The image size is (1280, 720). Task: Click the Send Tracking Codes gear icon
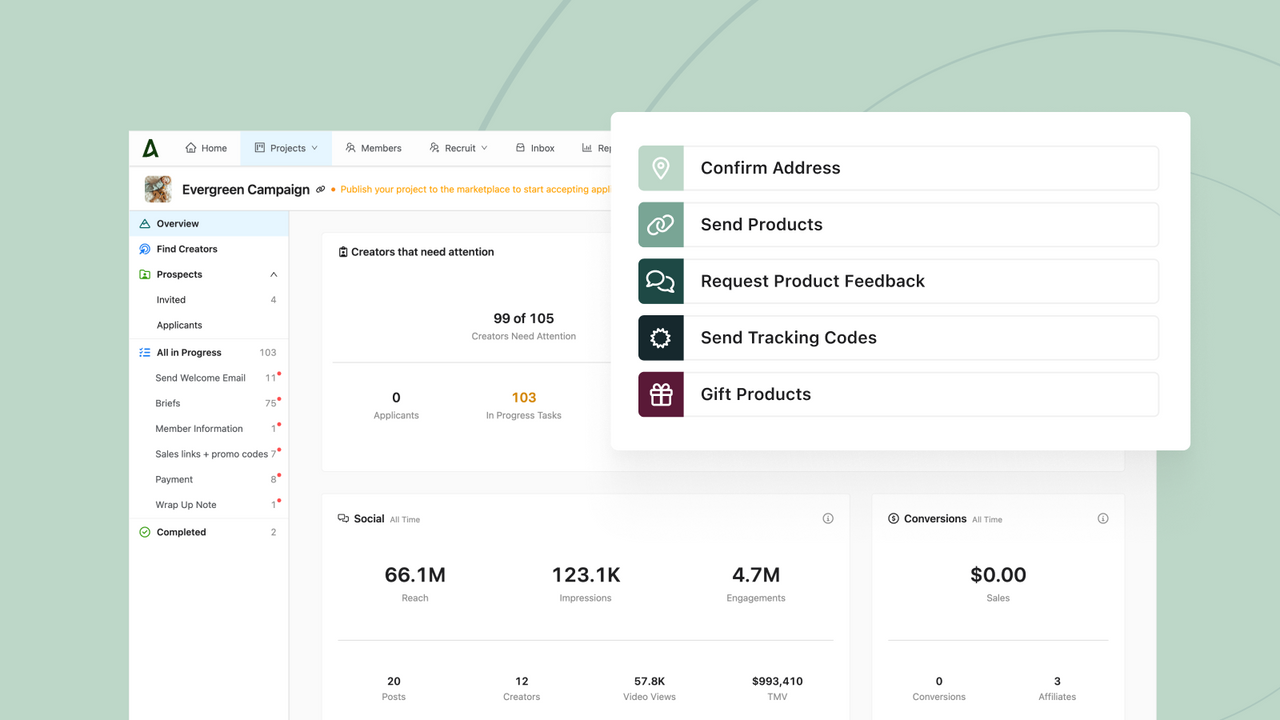pyautogui.click(x=660, y=337)
